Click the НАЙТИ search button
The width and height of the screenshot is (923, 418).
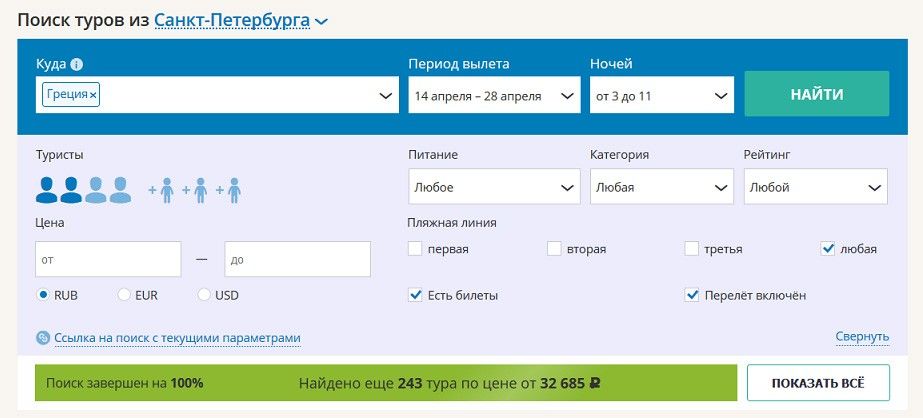816,94
